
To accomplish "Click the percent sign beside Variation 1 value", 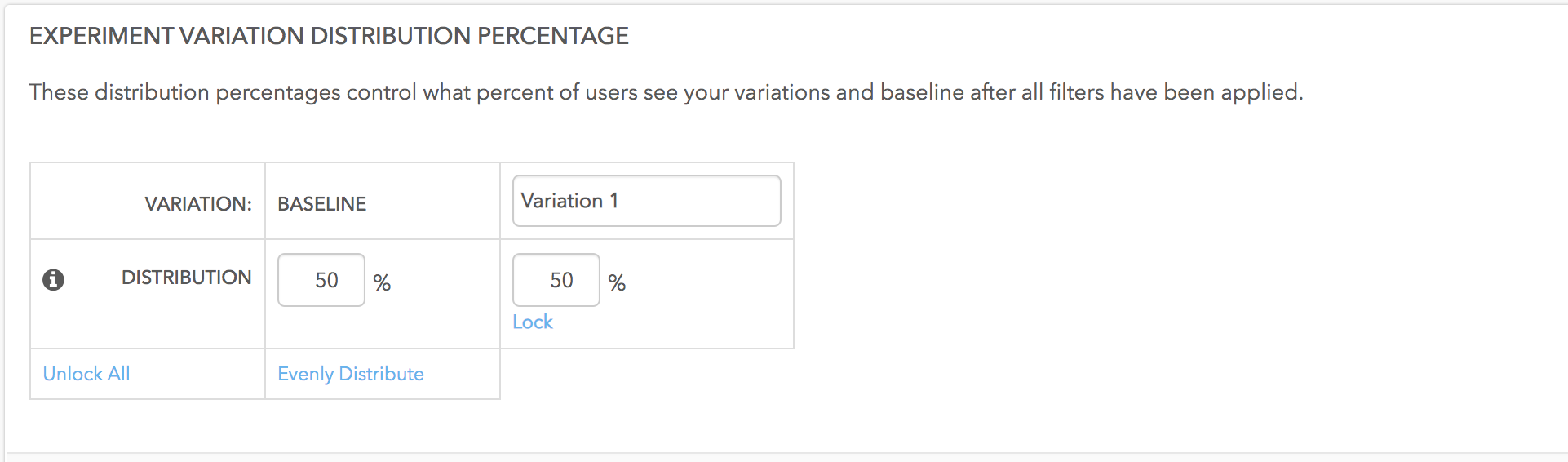I will 617,282.
